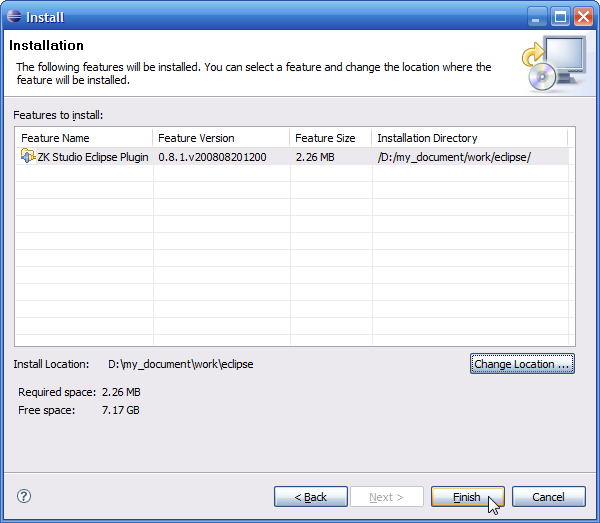Screen dimensions: 600x523
Task: Select the ZK Studio Eclipse Plugin row
Action: [292, 157]
